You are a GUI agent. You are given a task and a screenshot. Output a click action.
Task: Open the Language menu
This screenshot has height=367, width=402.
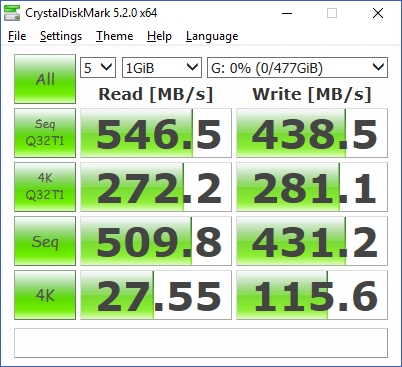[x=212, y=36]
